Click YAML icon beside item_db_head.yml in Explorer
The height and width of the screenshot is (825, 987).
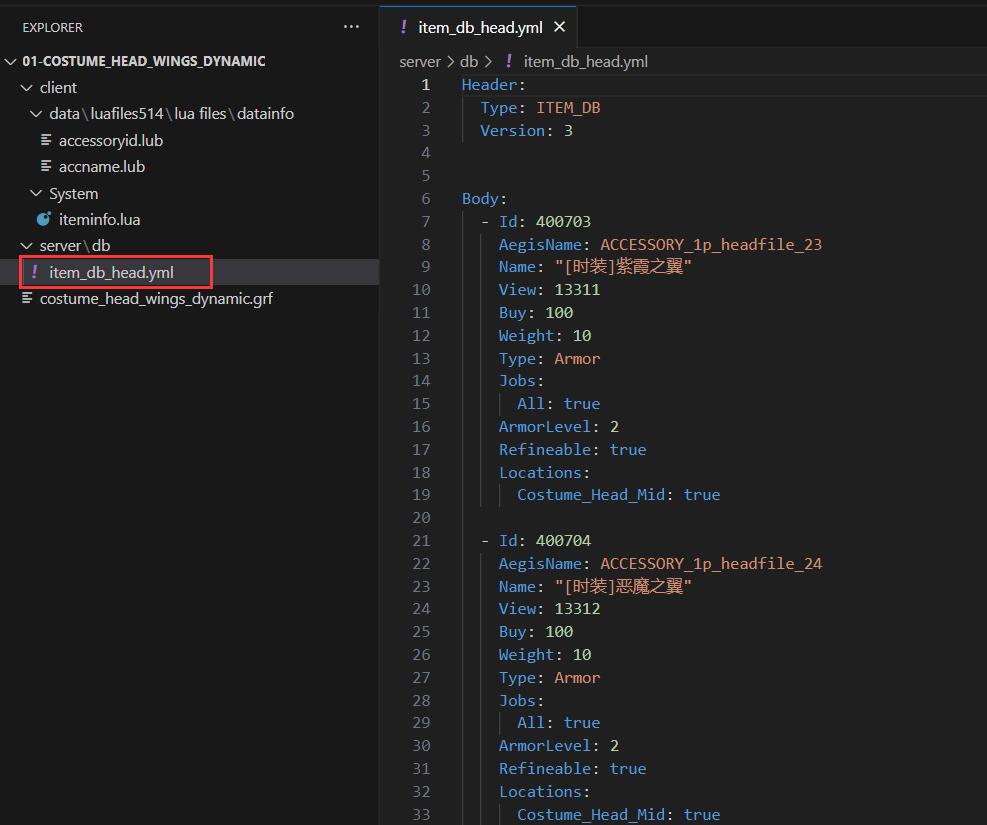click(x=35, y=272)
